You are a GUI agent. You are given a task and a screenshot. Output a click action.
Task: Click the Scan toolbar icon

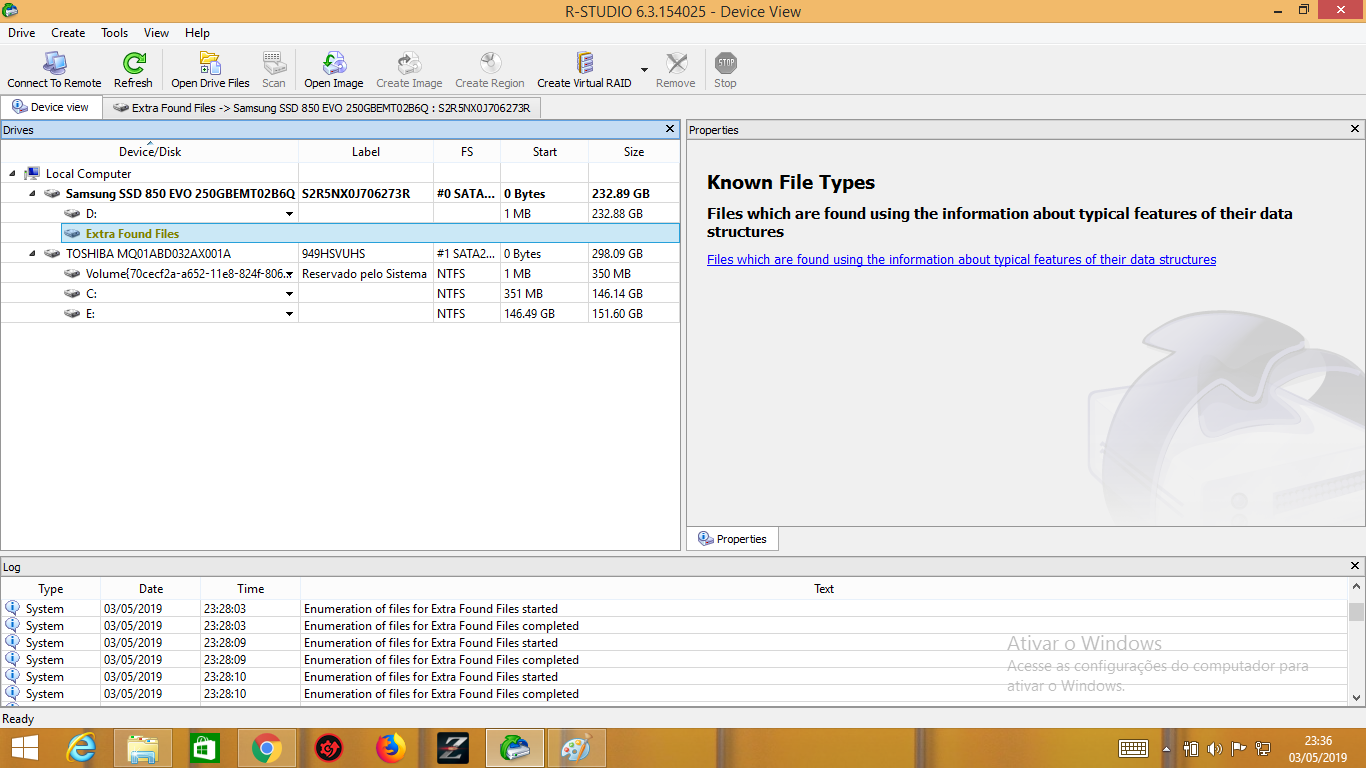[x=273, y=70]
